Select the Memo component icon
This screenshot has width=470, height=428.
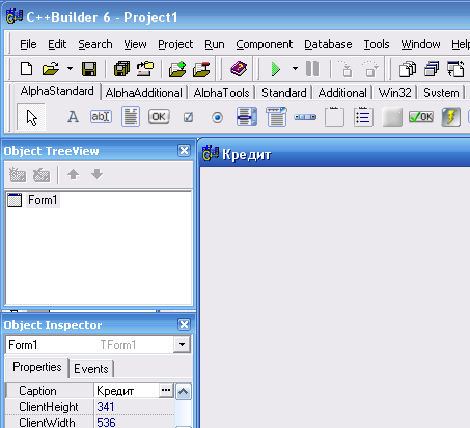pyautogui.click(x=130, y=117)
